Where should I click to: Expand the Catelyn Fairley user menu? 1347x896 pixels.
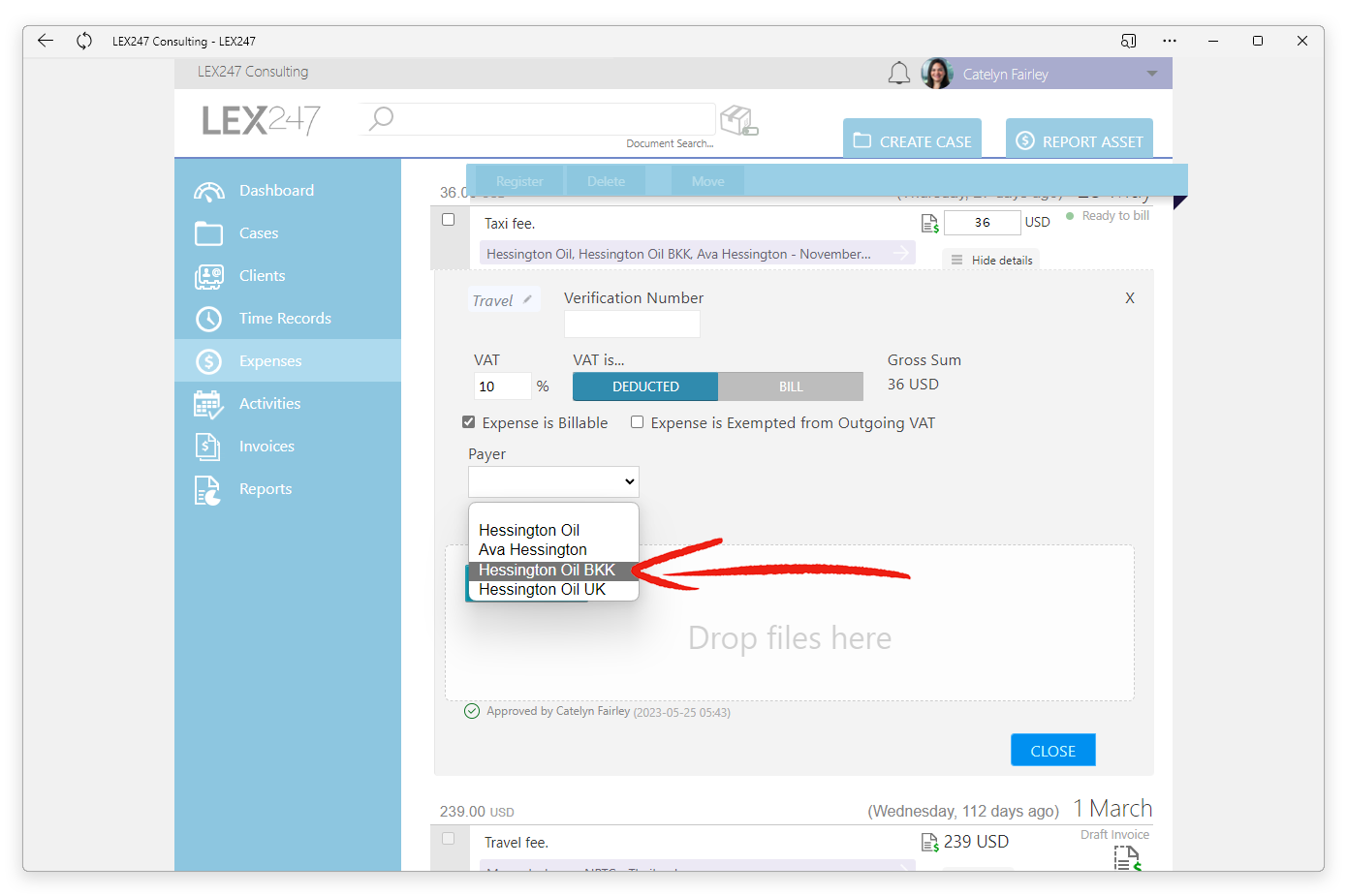1152,74
